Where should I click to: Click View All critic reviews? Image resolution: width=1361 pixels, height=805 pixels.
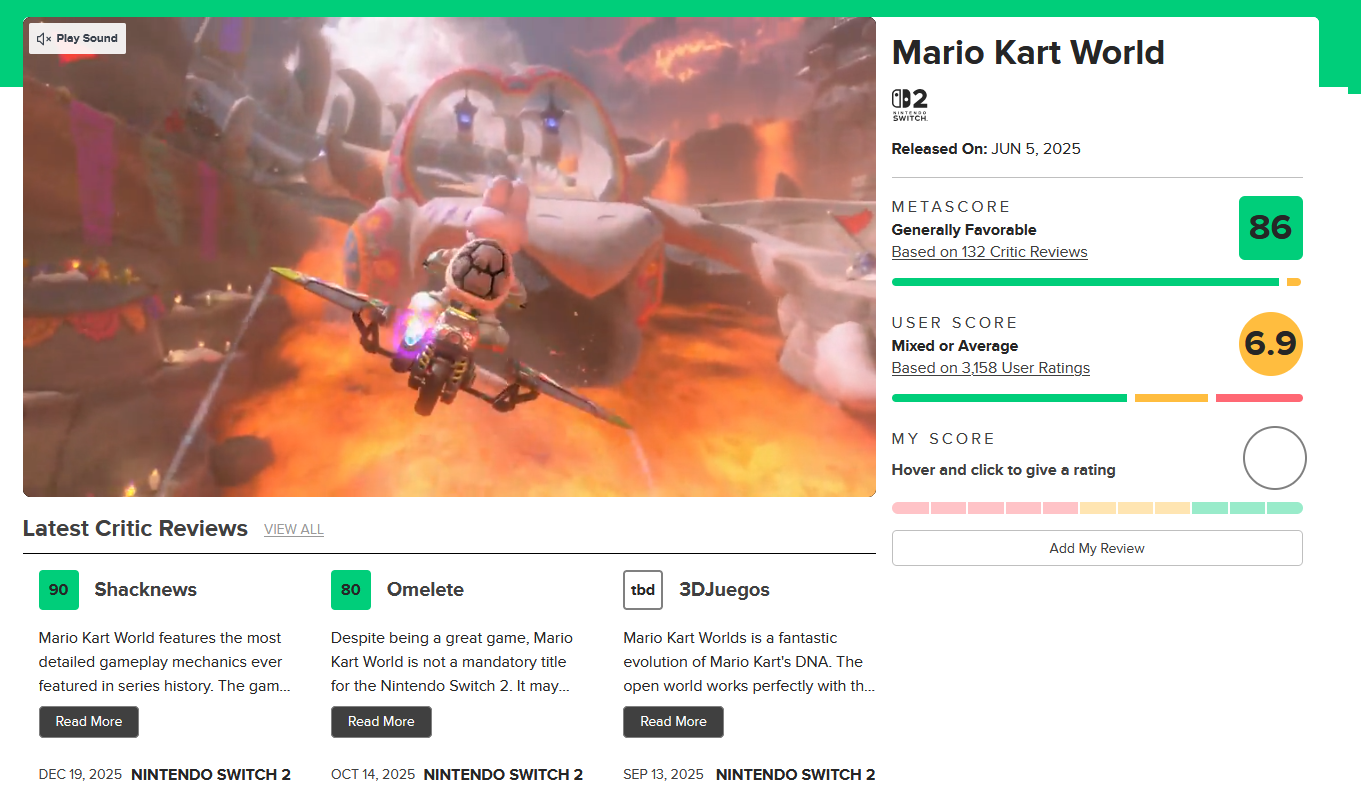pyautogui.click(x=294, y=530)
